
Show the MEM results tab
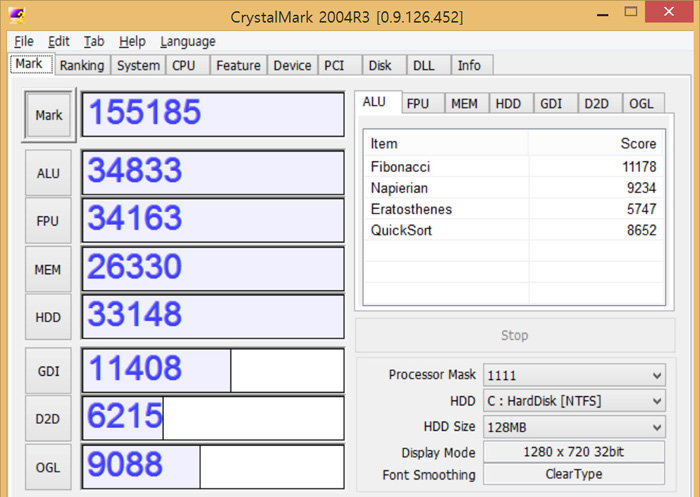[463, 103]
